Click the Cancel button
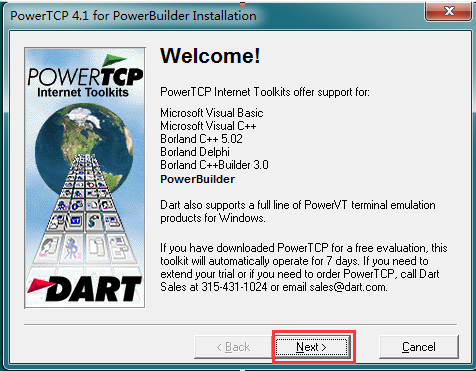This screenshot has height=371, width=476. 419,347
